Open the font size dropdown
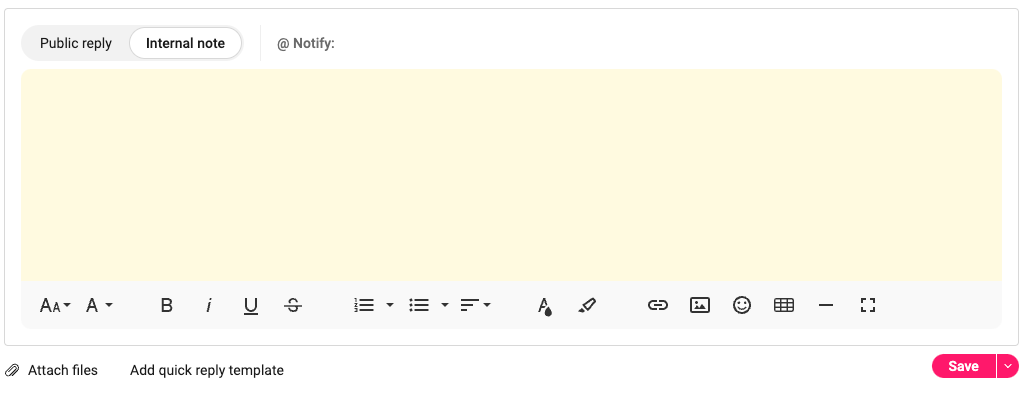The width and height of the screenshot is (1026, 398). click(55, 305)
